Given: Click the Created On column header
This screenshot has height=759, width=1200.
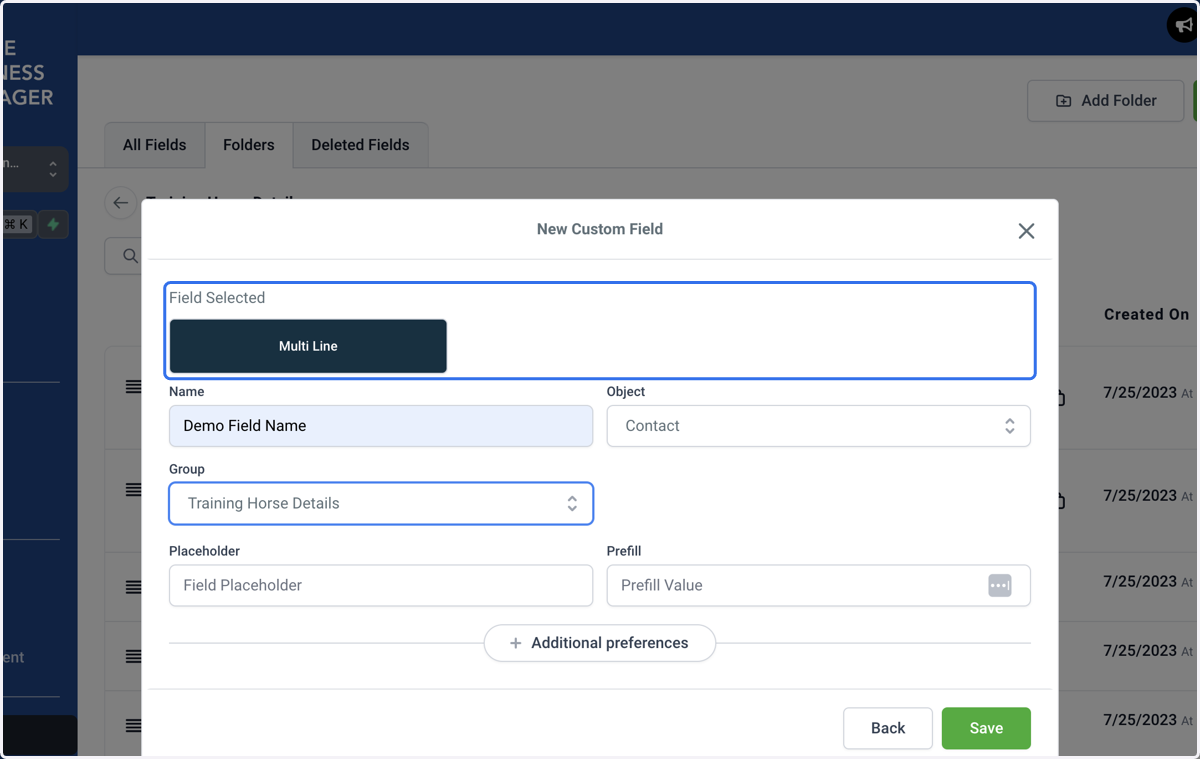Looking at the screenshot, I should (1147, 314).
